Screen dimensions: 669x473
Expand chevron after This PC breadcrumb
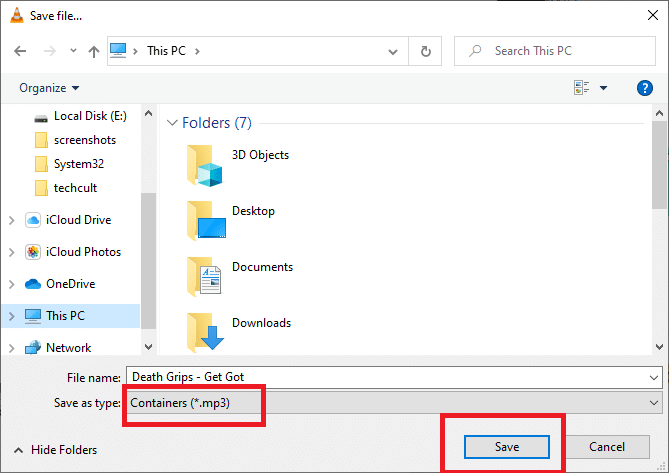[x=197, y=51]
